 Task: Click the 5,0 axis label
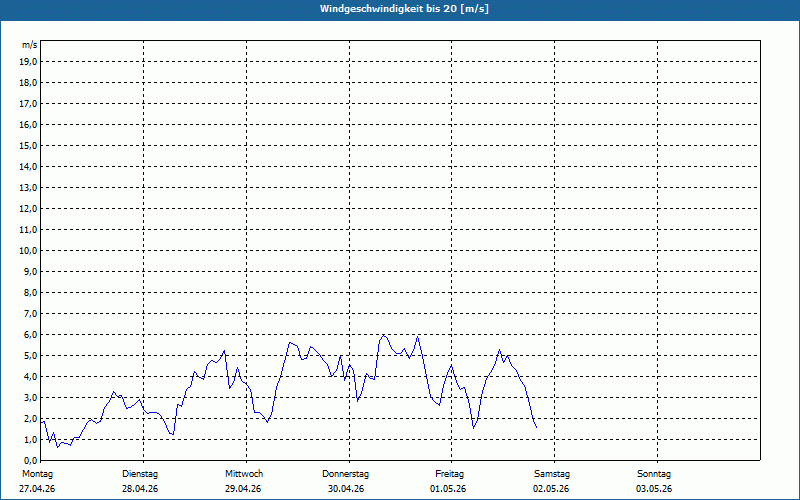[30, 356]
